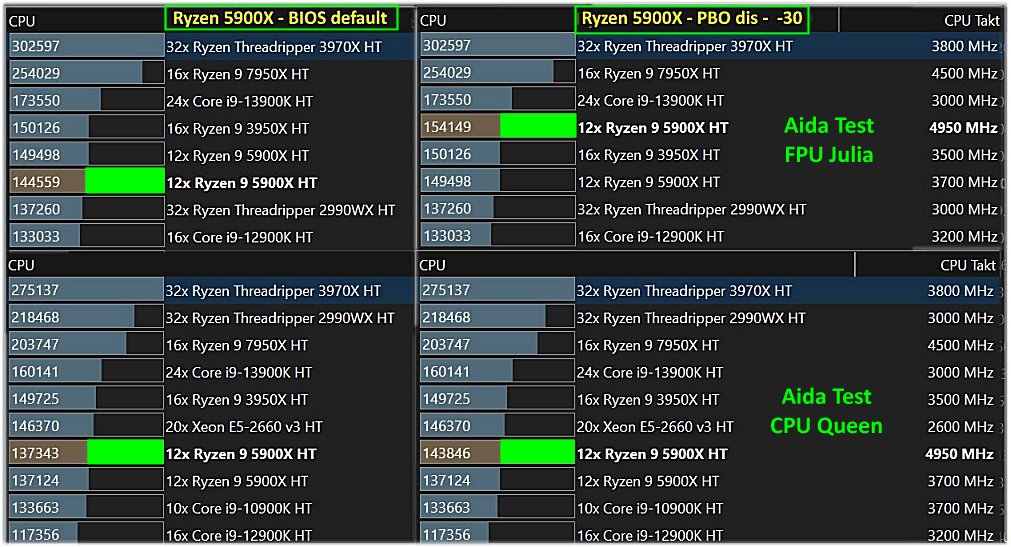Viewport: 1011px width, 547px height.
Task: Click 3700 MHz in the 149498 row
Action: tap(965, 182)
